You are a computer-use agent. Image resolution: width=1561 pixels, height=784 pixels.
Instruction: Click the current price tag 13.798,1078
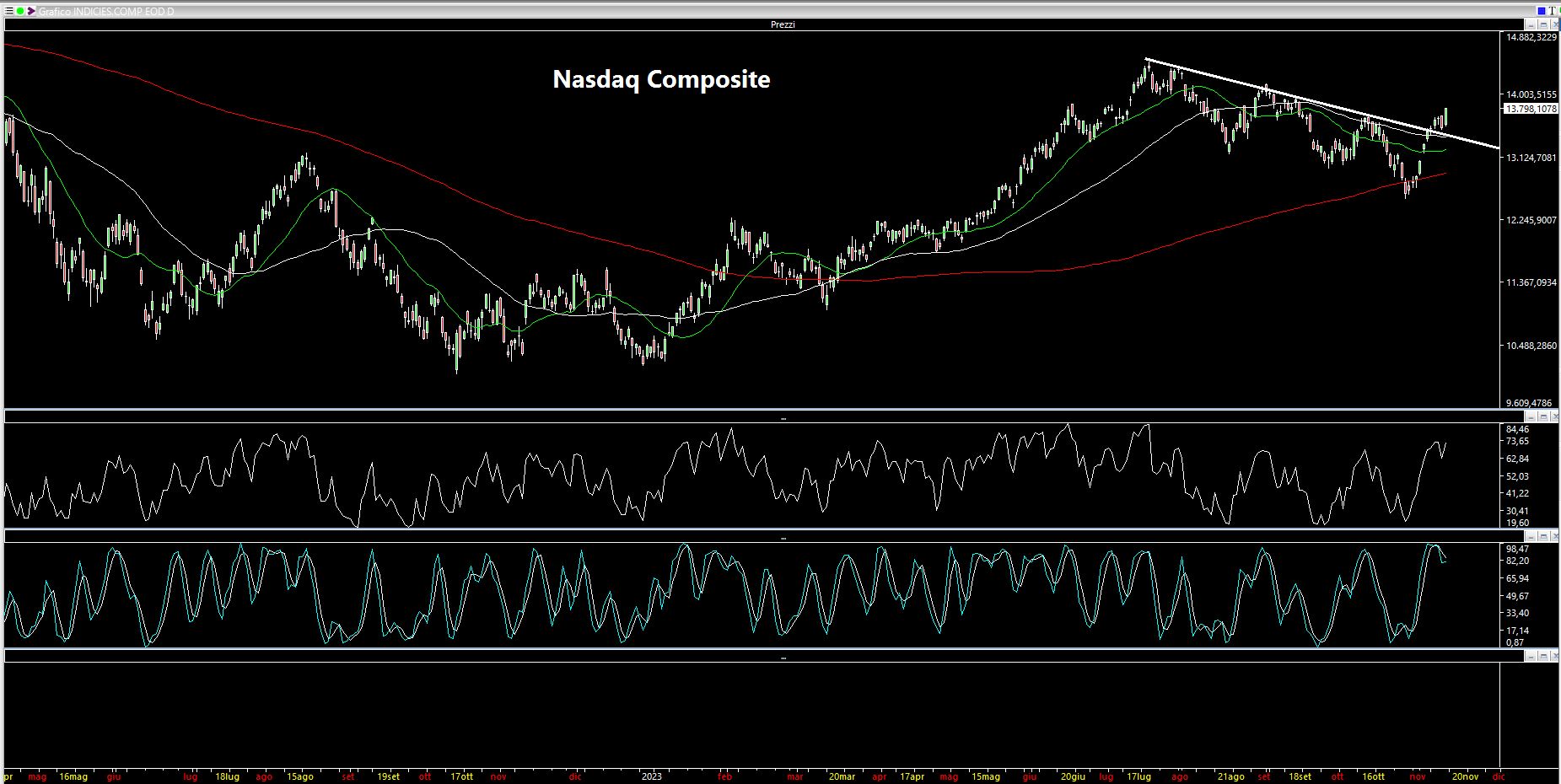[x=1531, y=109]
